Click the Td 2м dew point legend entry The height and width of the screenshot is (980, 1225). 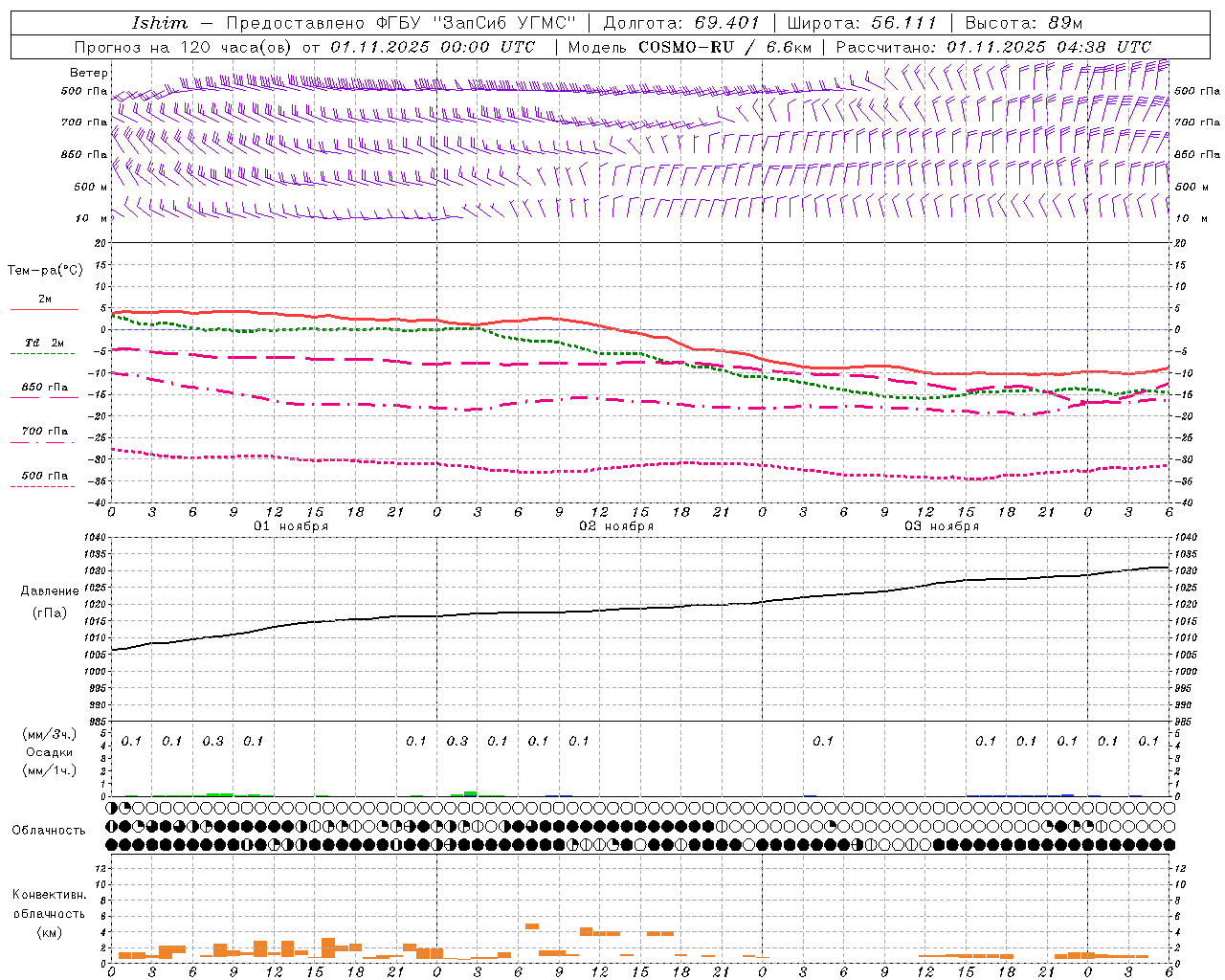point(45,343)
